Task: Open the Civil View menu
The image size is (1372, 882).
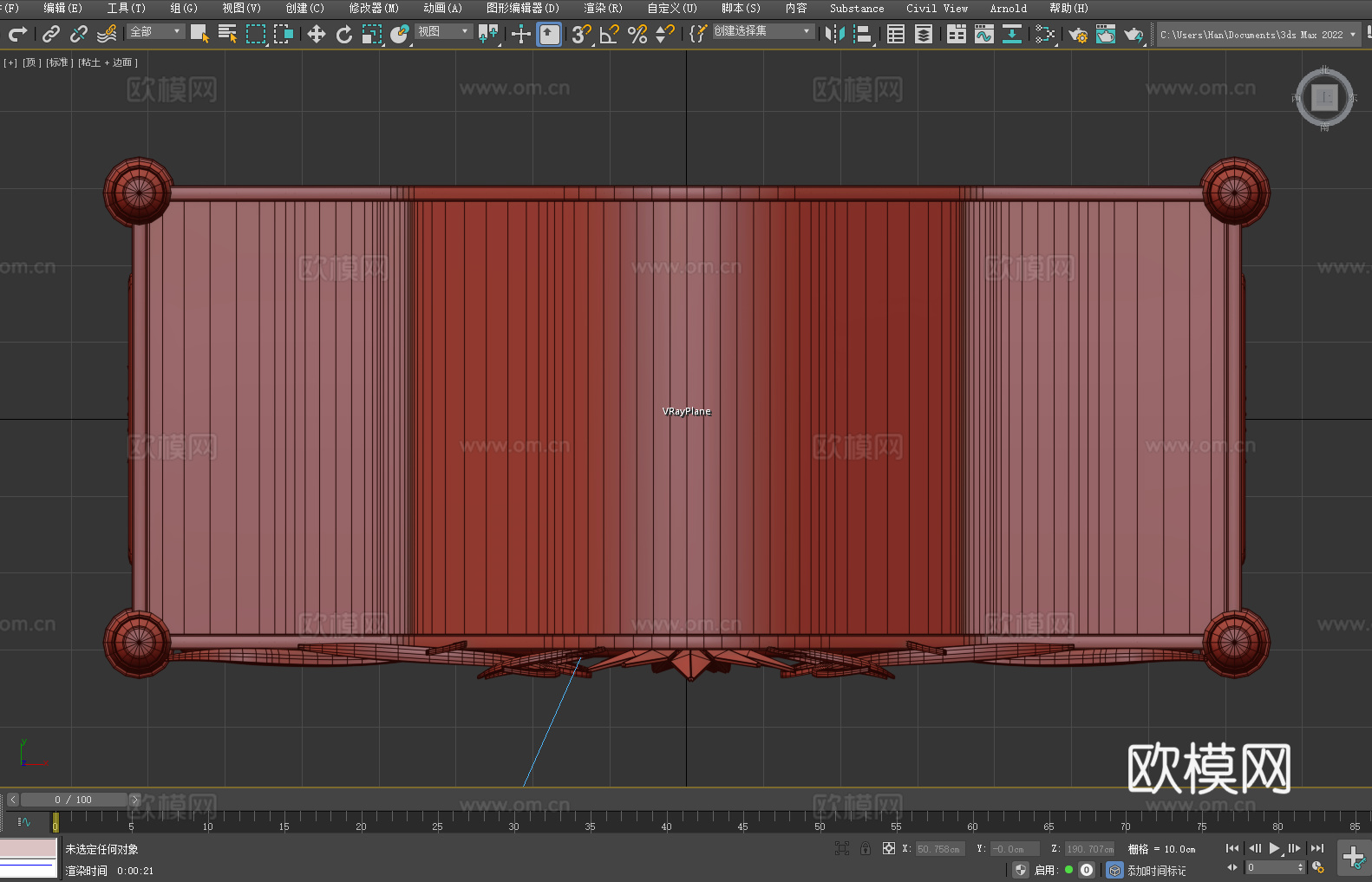Action: [x=937, y=8]
